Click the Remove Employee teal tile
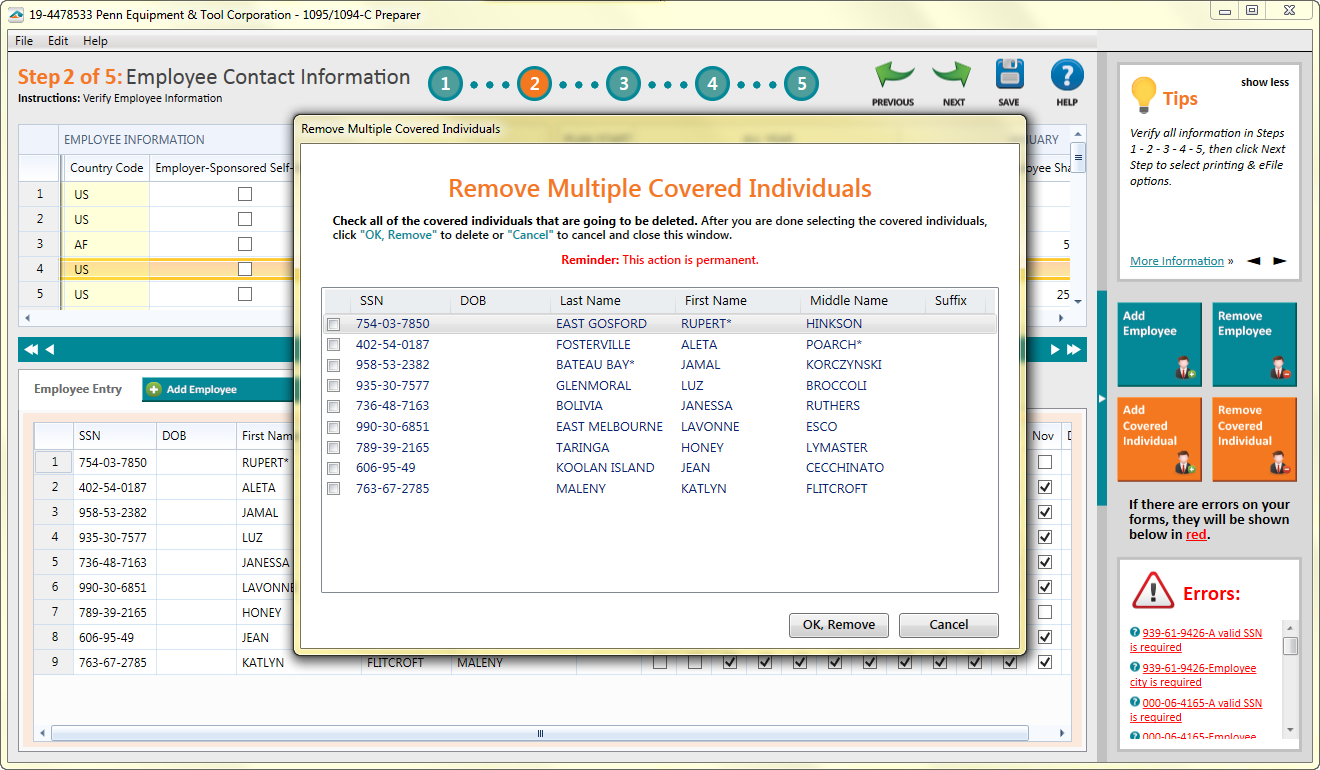 point(1254,344)
